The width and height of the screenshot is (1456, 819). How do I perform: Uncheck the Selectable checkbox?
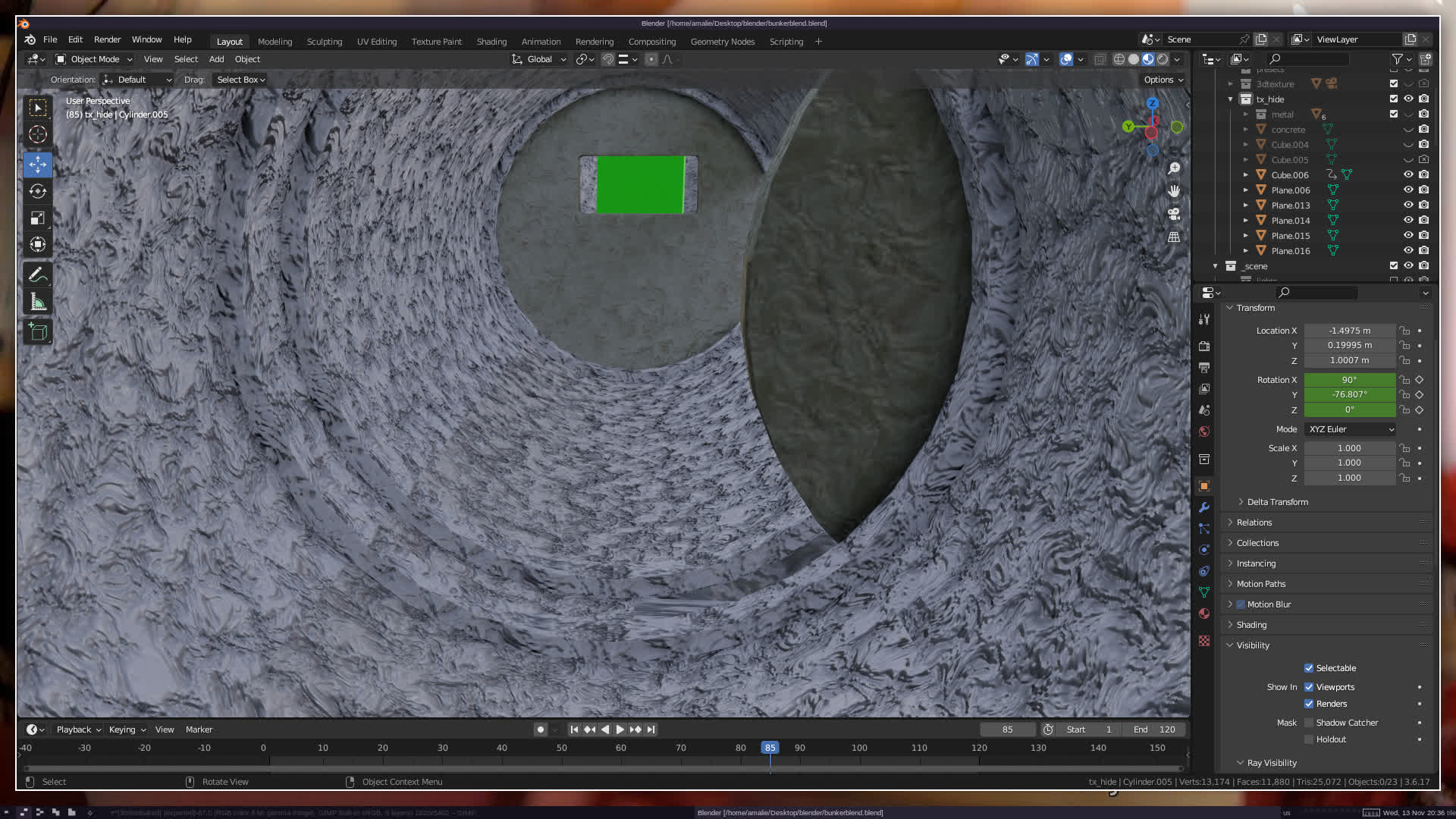pos(1309,668)
